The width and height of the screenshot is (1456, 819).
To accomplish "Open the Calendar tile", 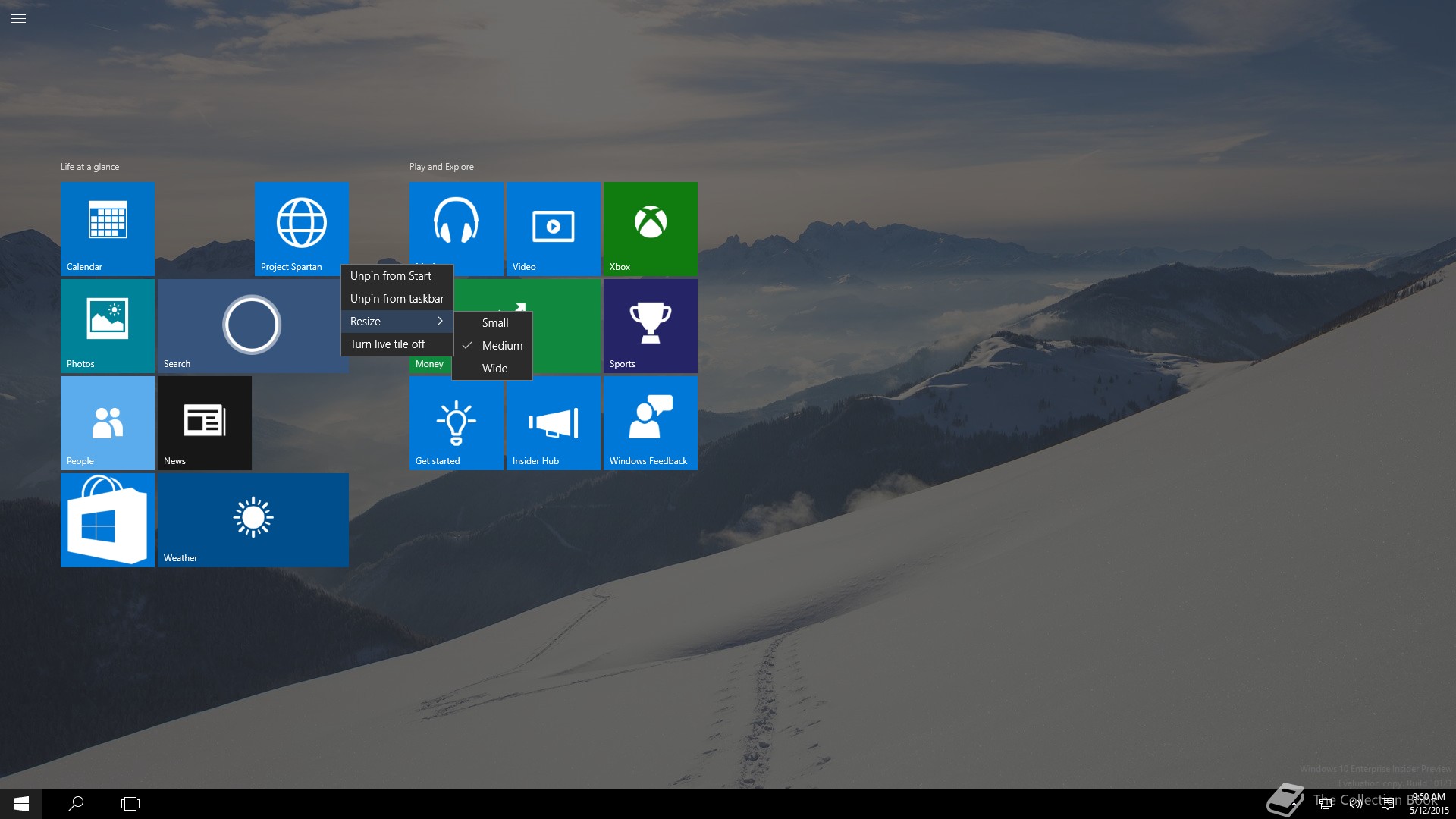I will (108, 228).
